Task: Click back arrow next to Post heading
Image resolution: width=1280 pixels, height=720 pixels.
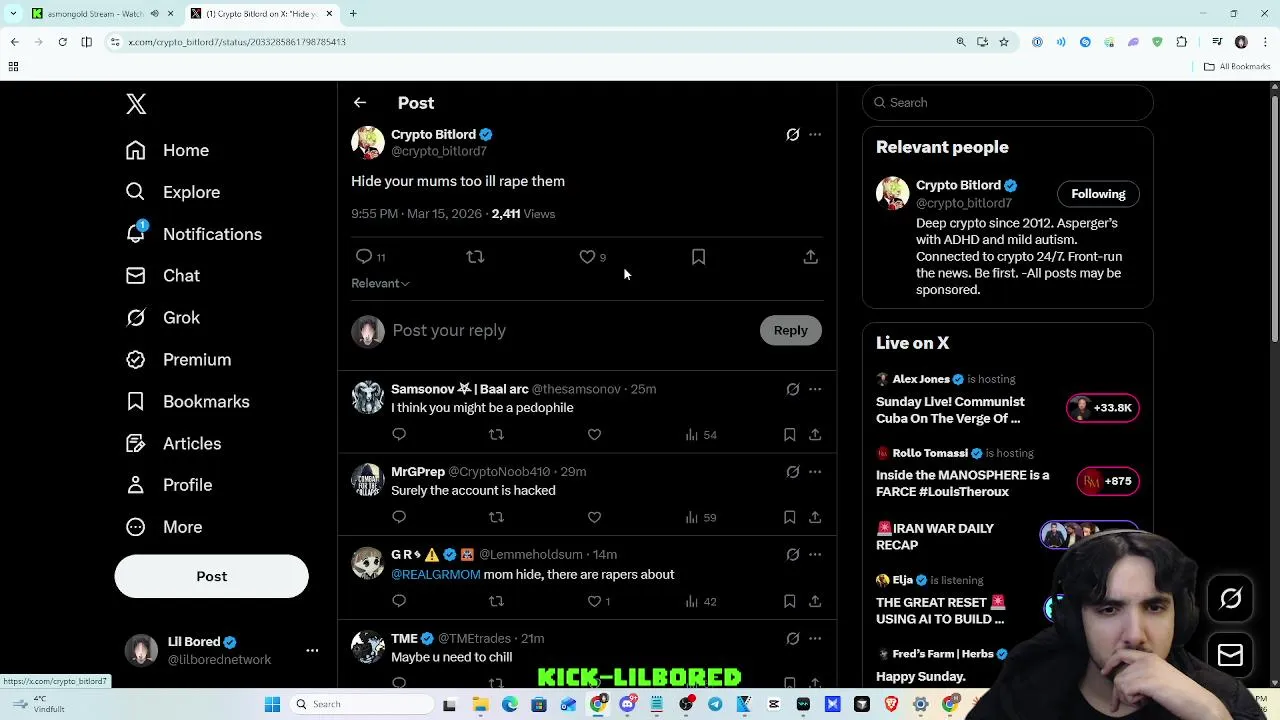Action: 360,103
